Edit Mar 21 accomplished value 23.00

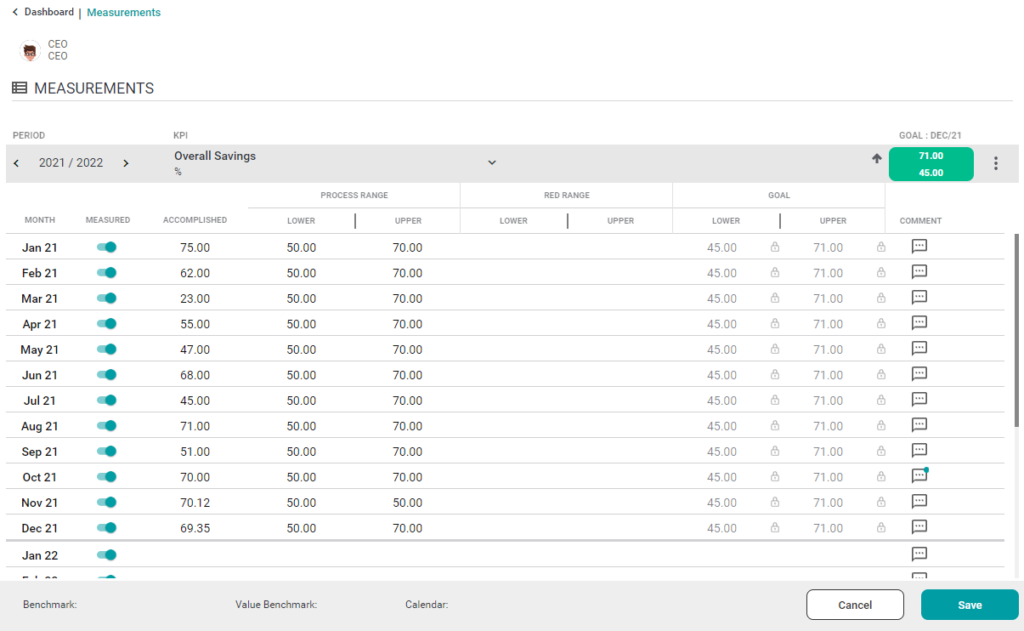pos(195,299)
